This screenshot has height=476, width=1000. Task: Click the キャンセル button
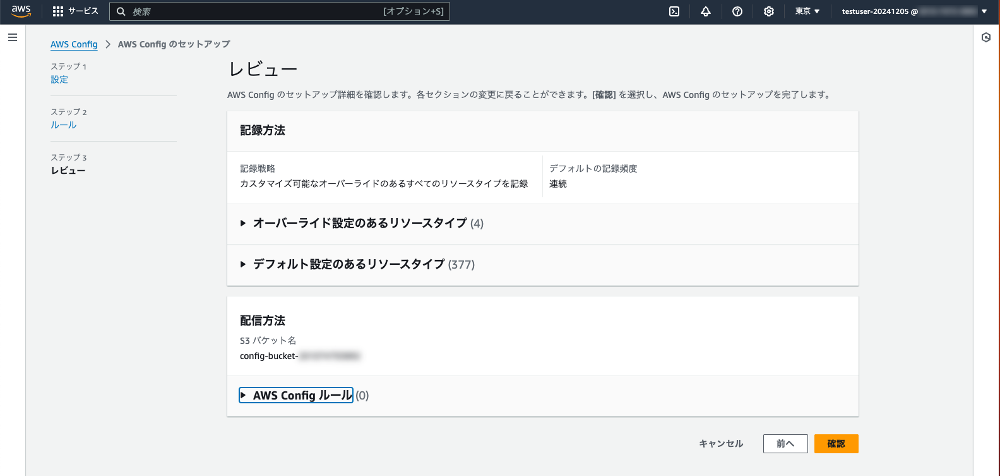pos(721,443)
